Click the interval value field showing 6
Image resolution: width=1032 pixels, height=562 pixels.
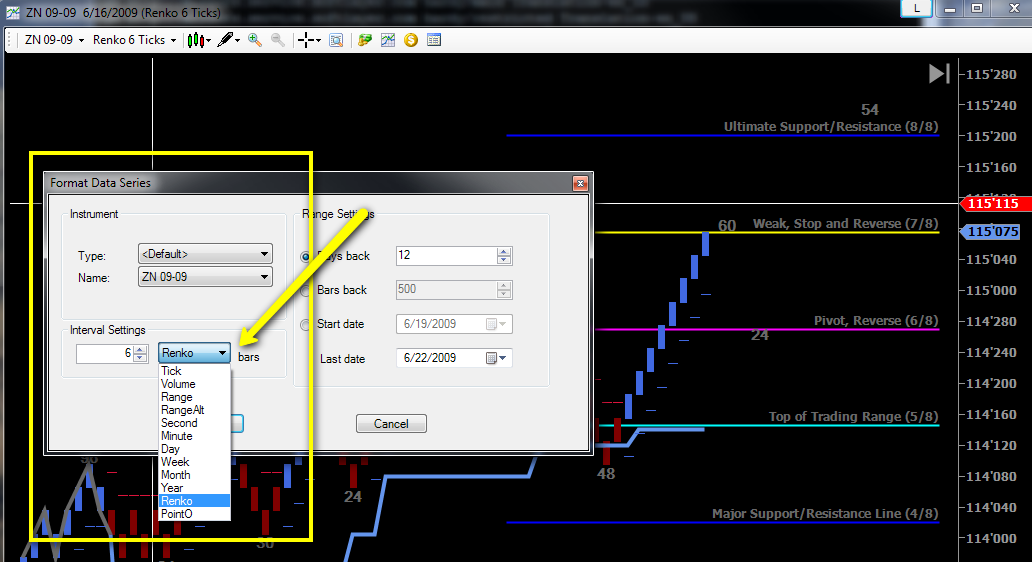[x=105, y=353]
